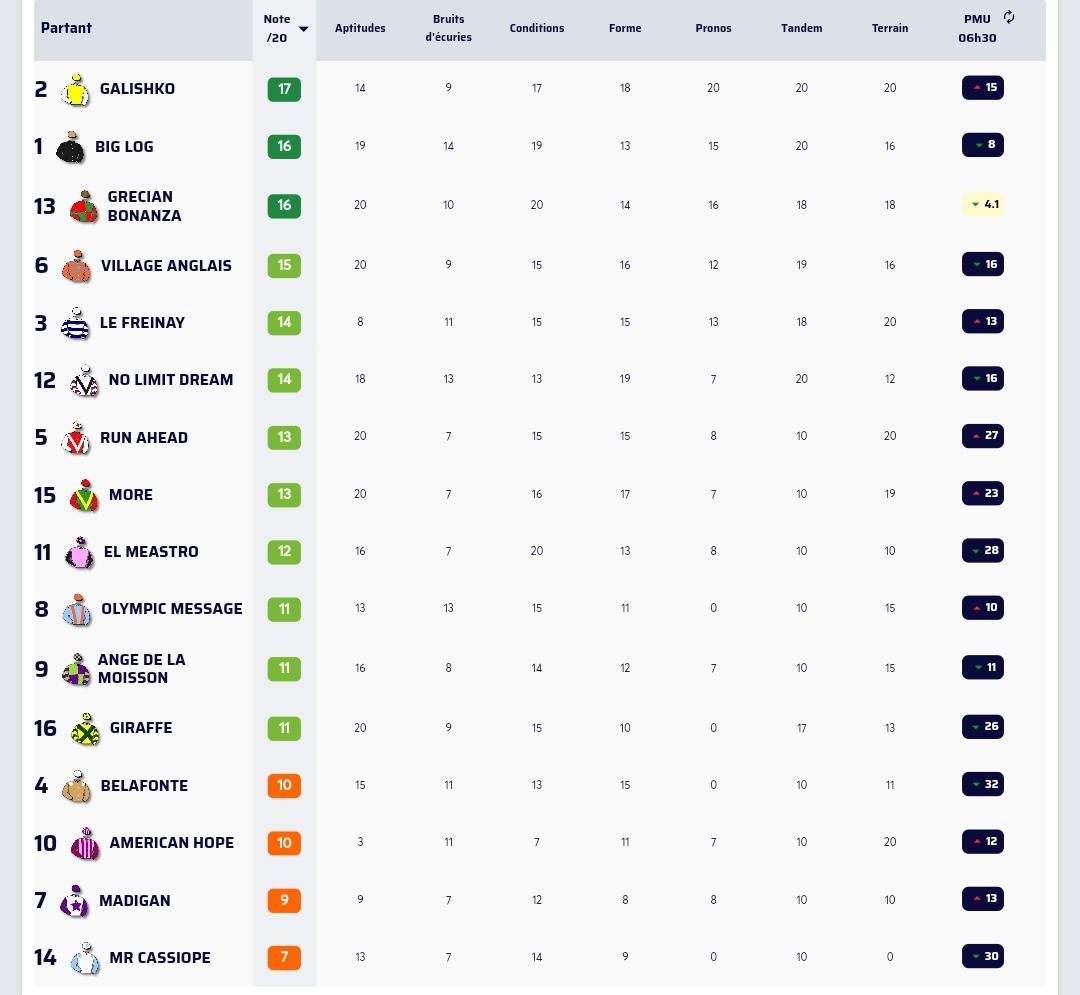Click the Partant column header
The width and height of the screenshot is (1080, 995).
66,28
